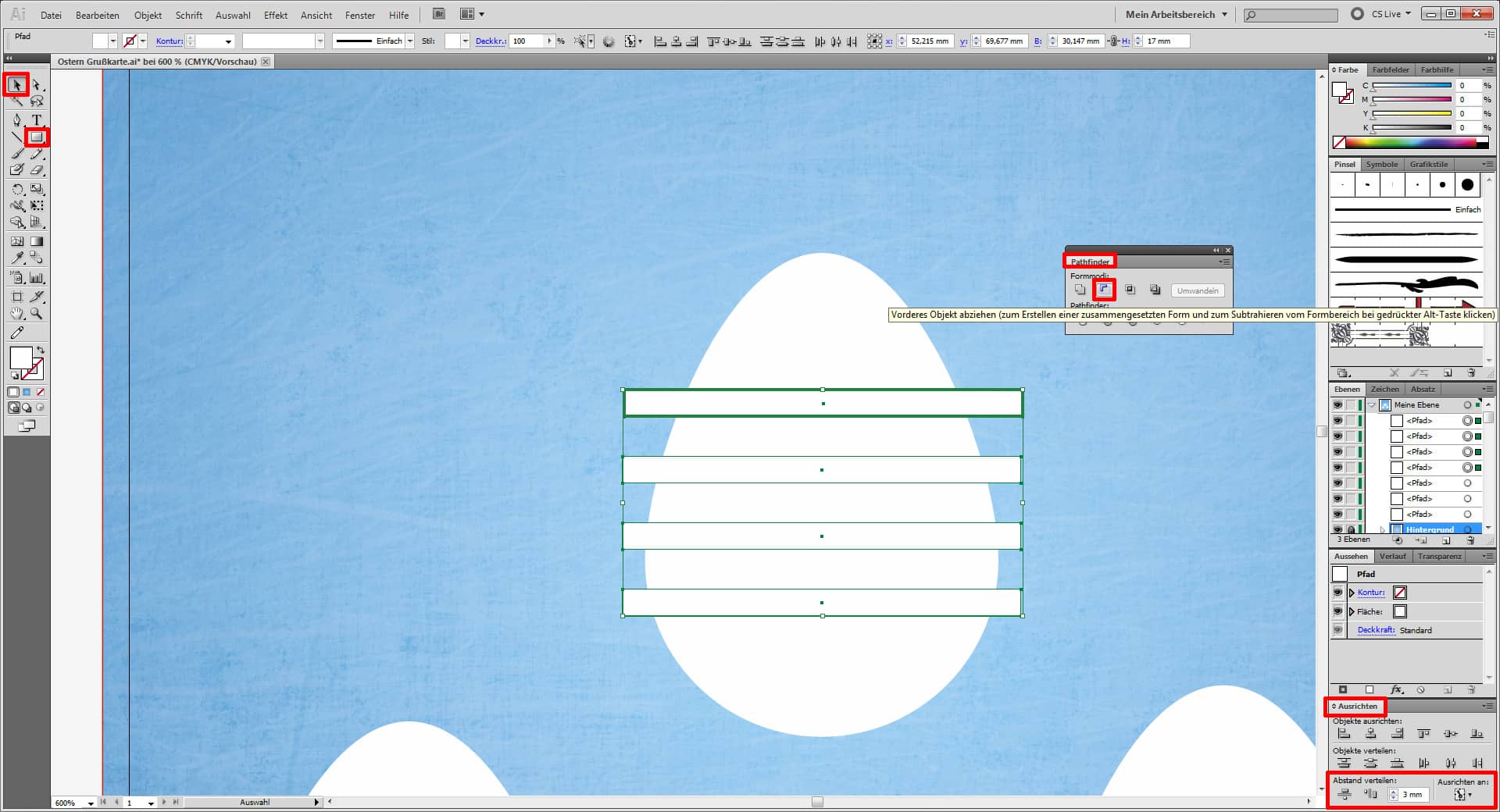Open the Mein Arbeitsbereich workspace dropdown

(1176, 14)
